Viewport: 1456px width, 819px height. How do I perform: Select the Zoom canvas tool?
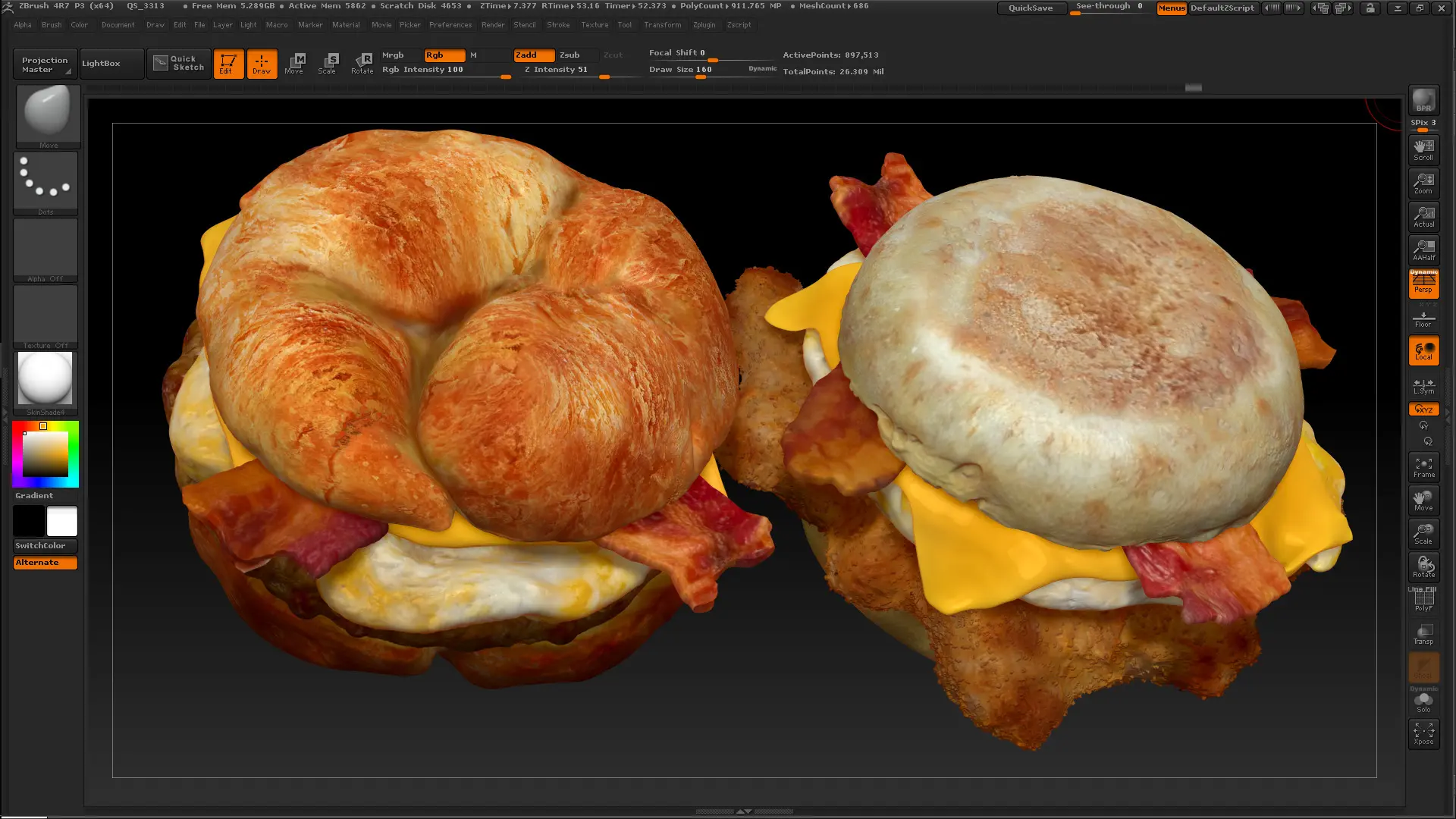(x=1423, y=183)
